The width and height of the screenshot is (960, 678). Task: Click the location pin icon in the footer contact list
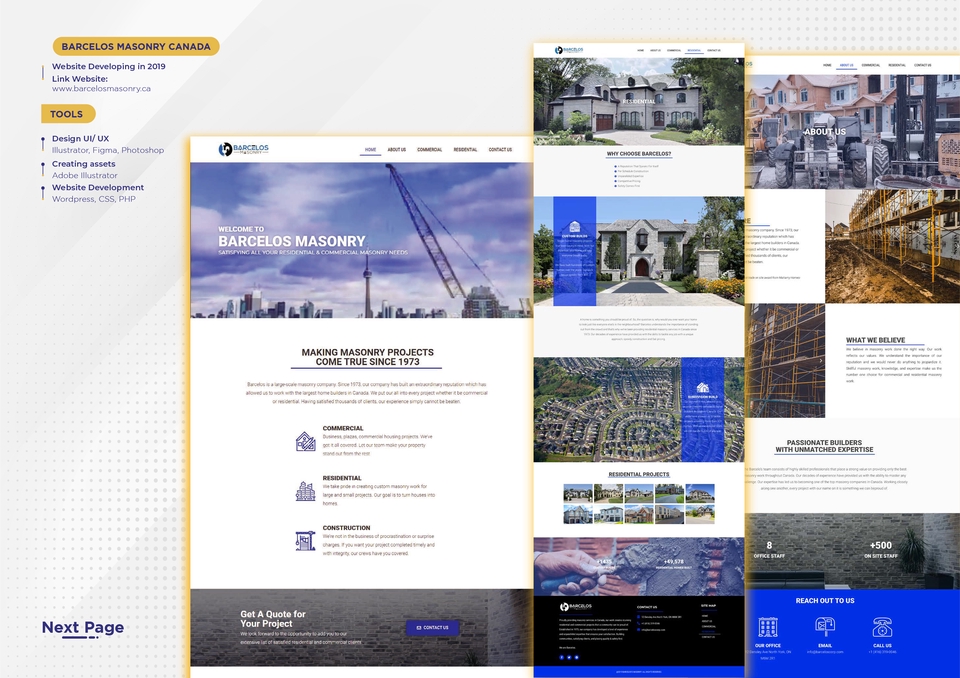[639, 617]
